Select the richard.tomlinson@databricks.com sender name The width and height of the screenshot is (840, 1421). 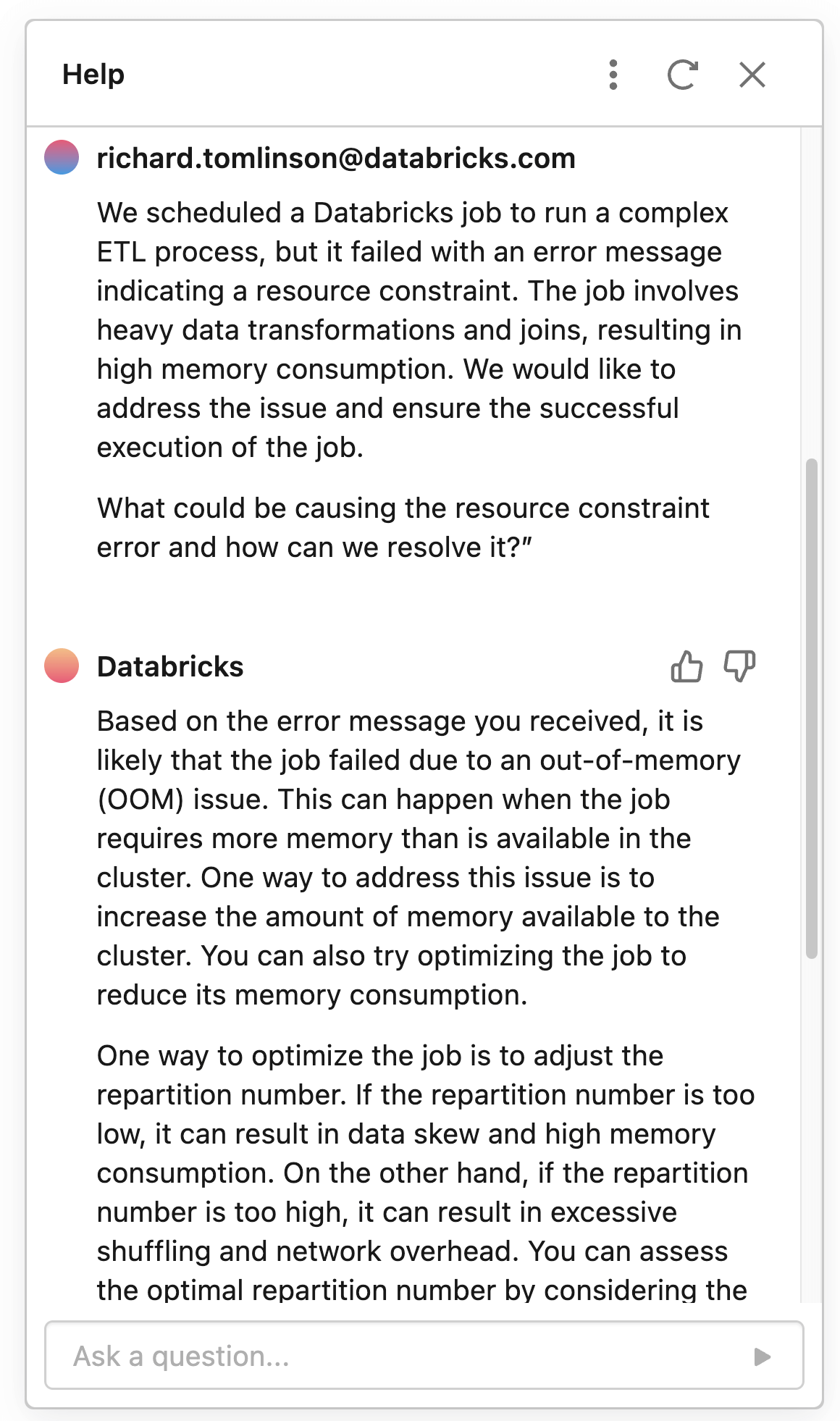pyautogui.click(x=336, y=158)
